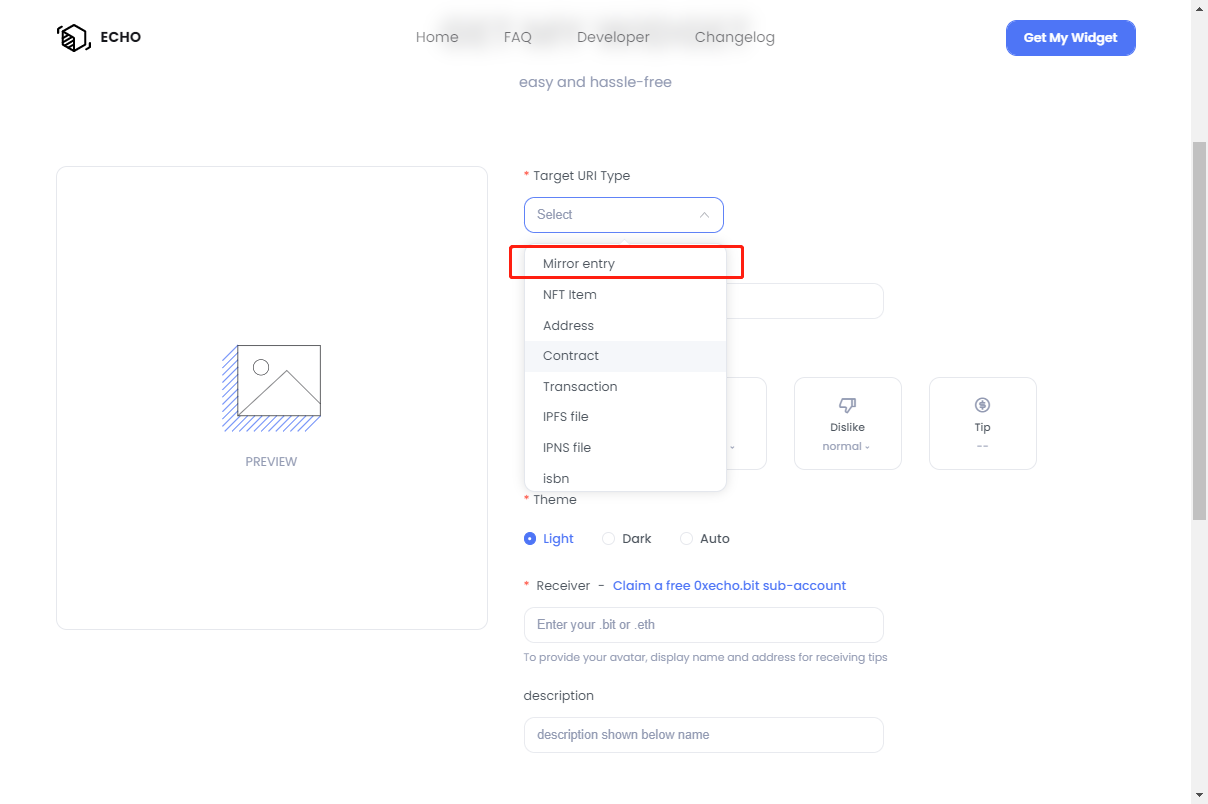Viewport: 1208px width, 804px height.
Task: Select the IPFS file option
Action: tap(566, 417)
